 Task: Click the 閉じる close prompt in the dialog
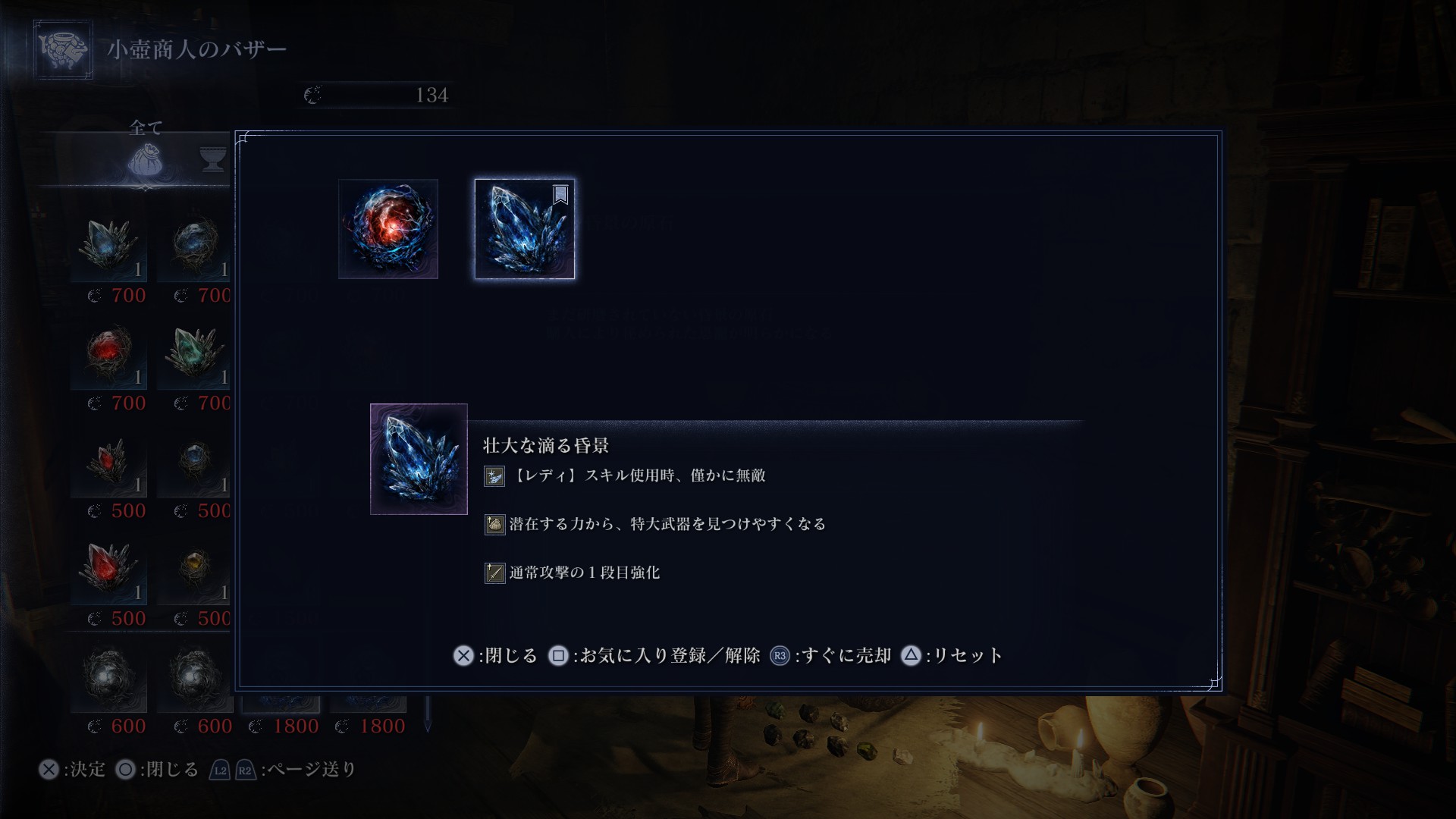coord(495,656)
